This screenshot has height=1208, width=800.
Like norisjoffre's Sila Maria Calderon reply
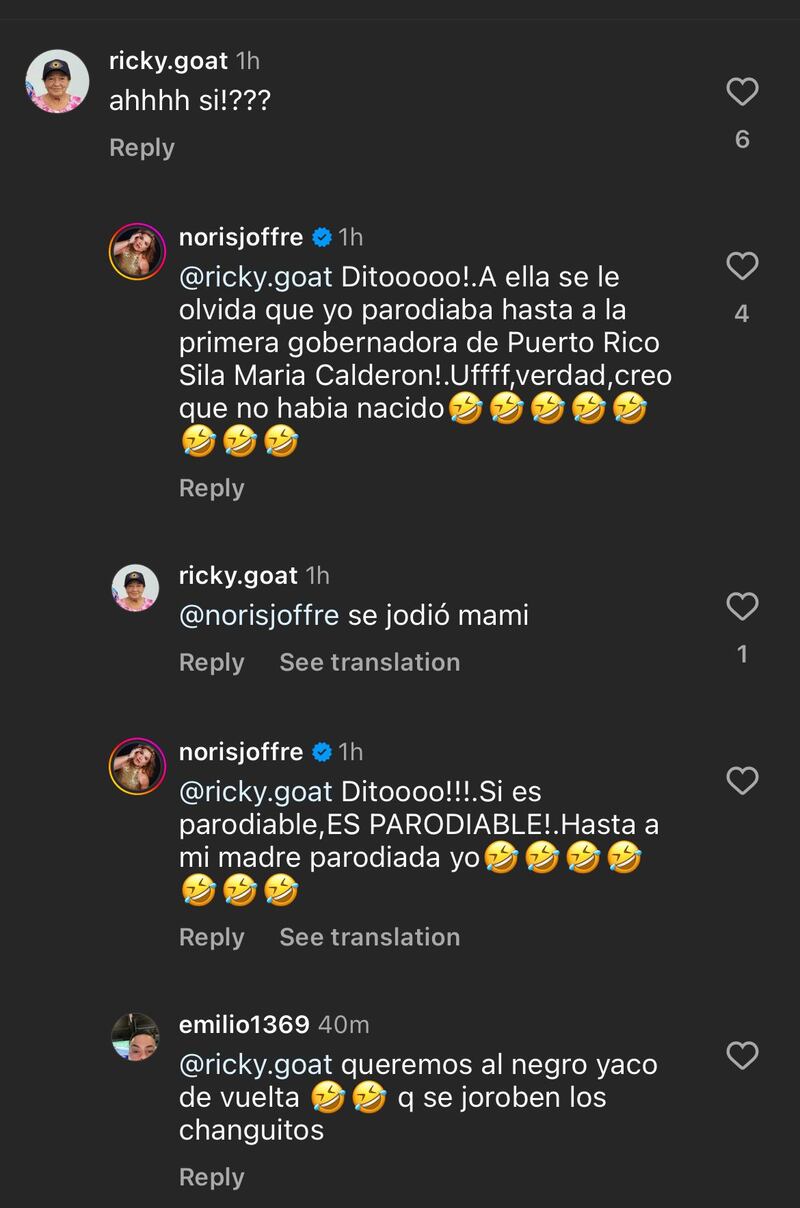pyautogui.click(x=741, y=267)
